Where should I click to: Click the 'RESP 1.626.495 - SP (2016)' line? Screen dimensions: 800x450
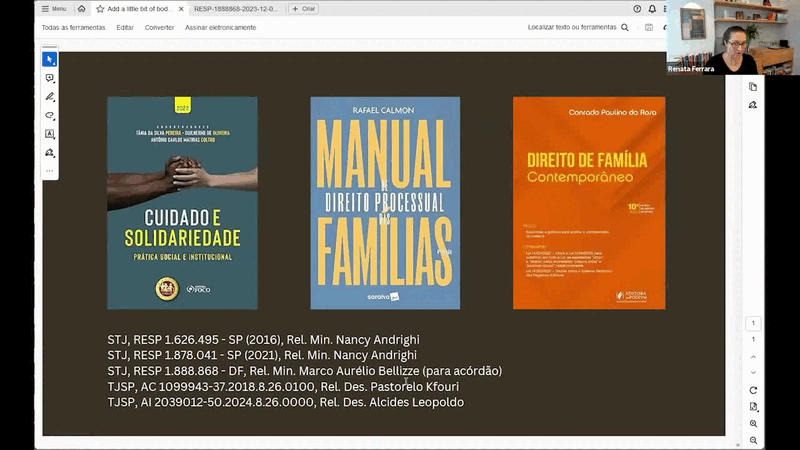[263, 340]
